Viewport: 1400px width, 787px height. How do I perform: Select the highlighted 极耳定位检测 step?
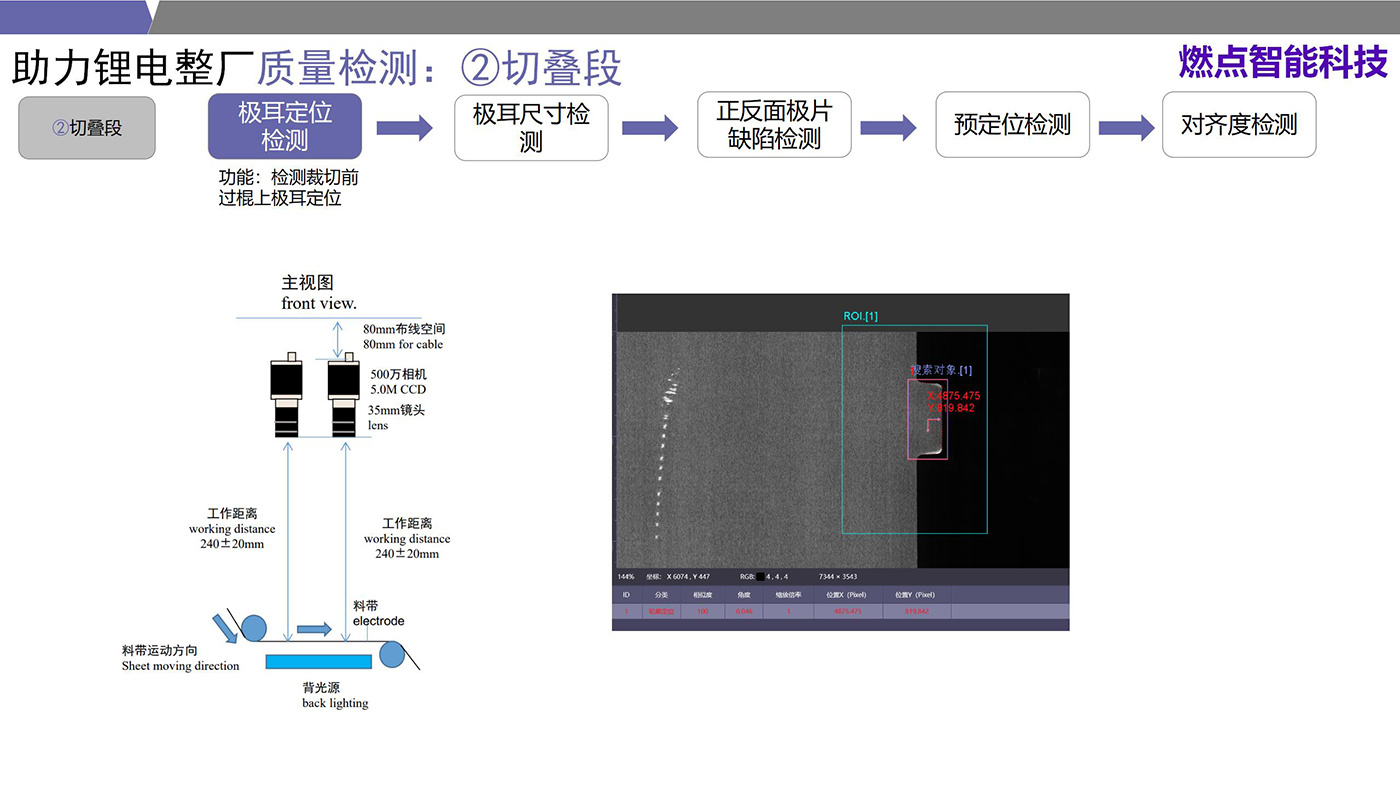284,126
